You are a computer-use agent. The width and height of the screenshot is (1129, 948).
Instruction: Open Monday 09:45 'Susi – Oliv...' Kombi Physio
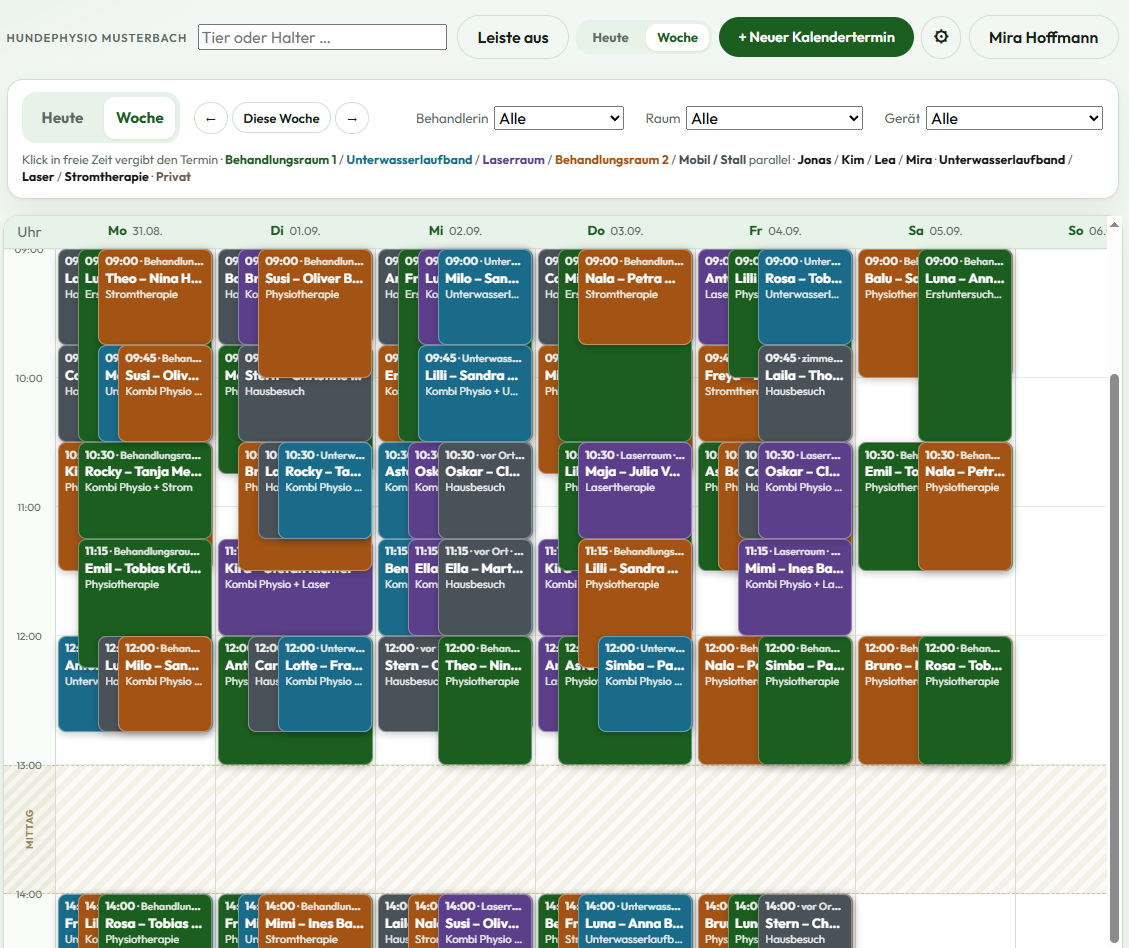tap(165, 394)
